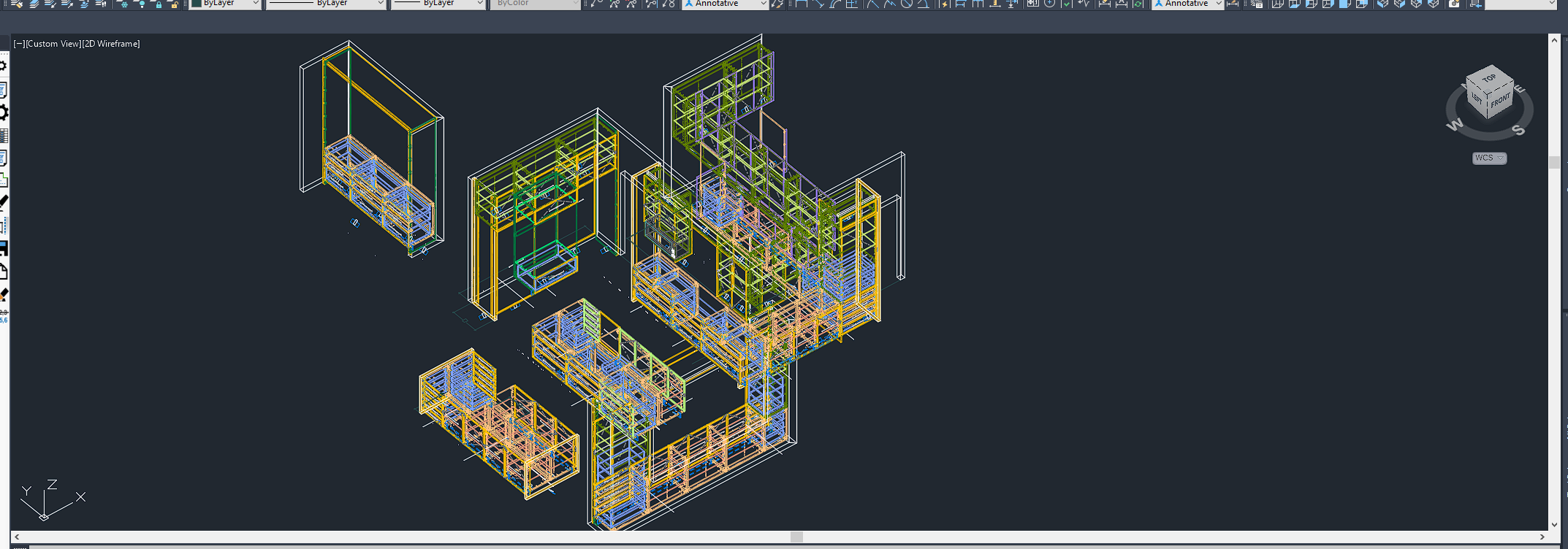Viewport: 1568px width, 549px height.
Task: Click the blank page icon in the left toolbar
Action: [x=4, y=272]
